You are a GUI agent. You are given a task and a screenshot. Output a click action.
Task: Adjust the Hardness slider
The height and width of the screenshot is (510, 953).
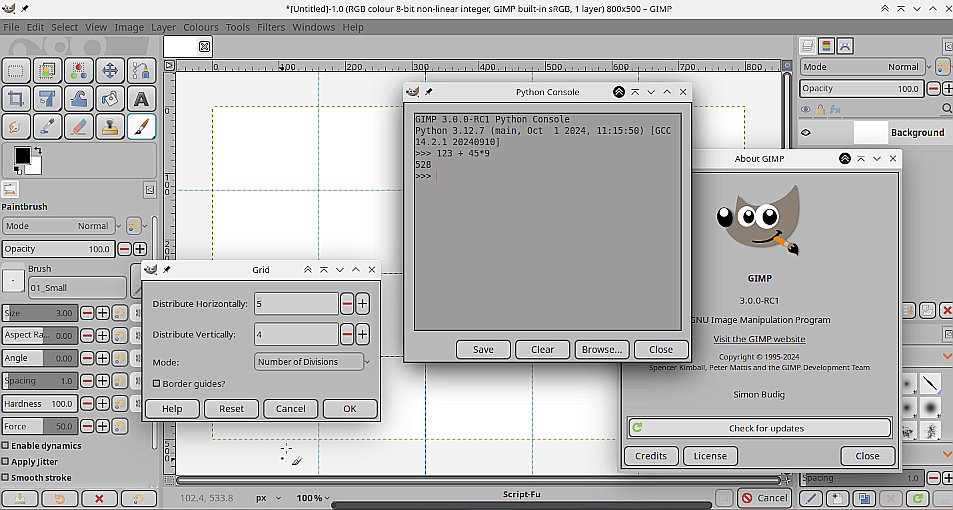[40, 404]
